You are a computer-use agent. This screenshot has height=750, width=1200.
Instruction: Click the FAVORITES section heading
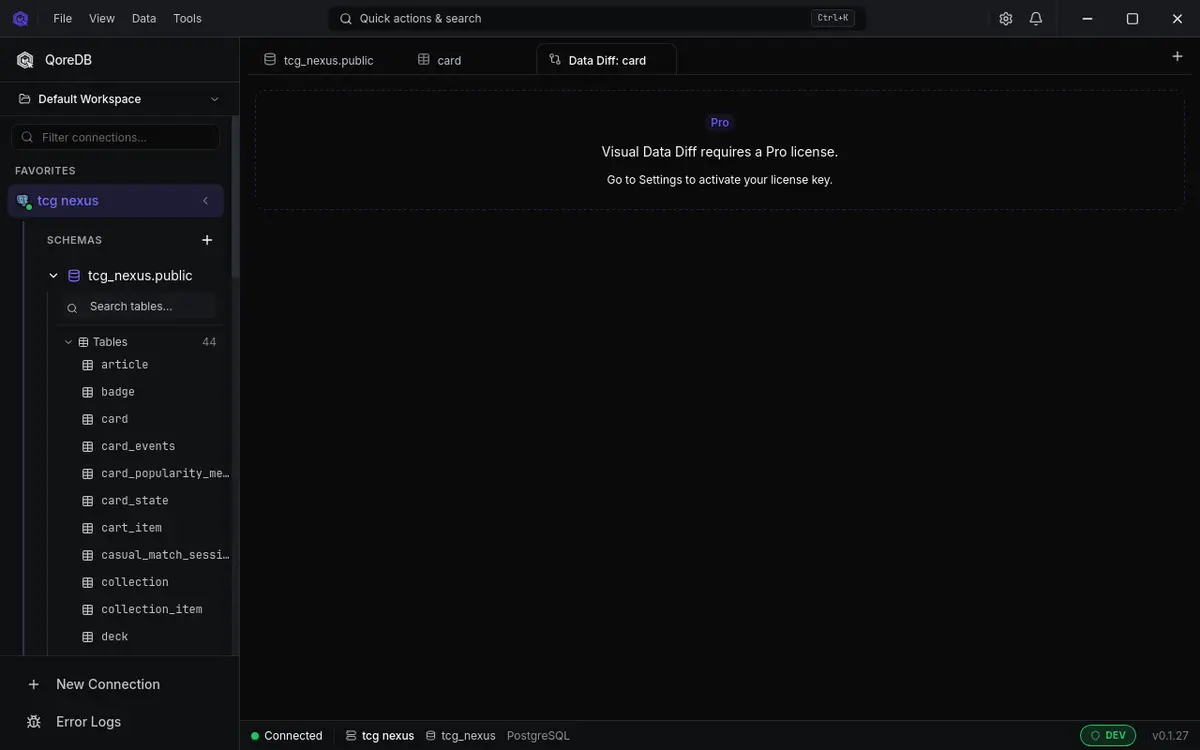(x=45, y=171)
